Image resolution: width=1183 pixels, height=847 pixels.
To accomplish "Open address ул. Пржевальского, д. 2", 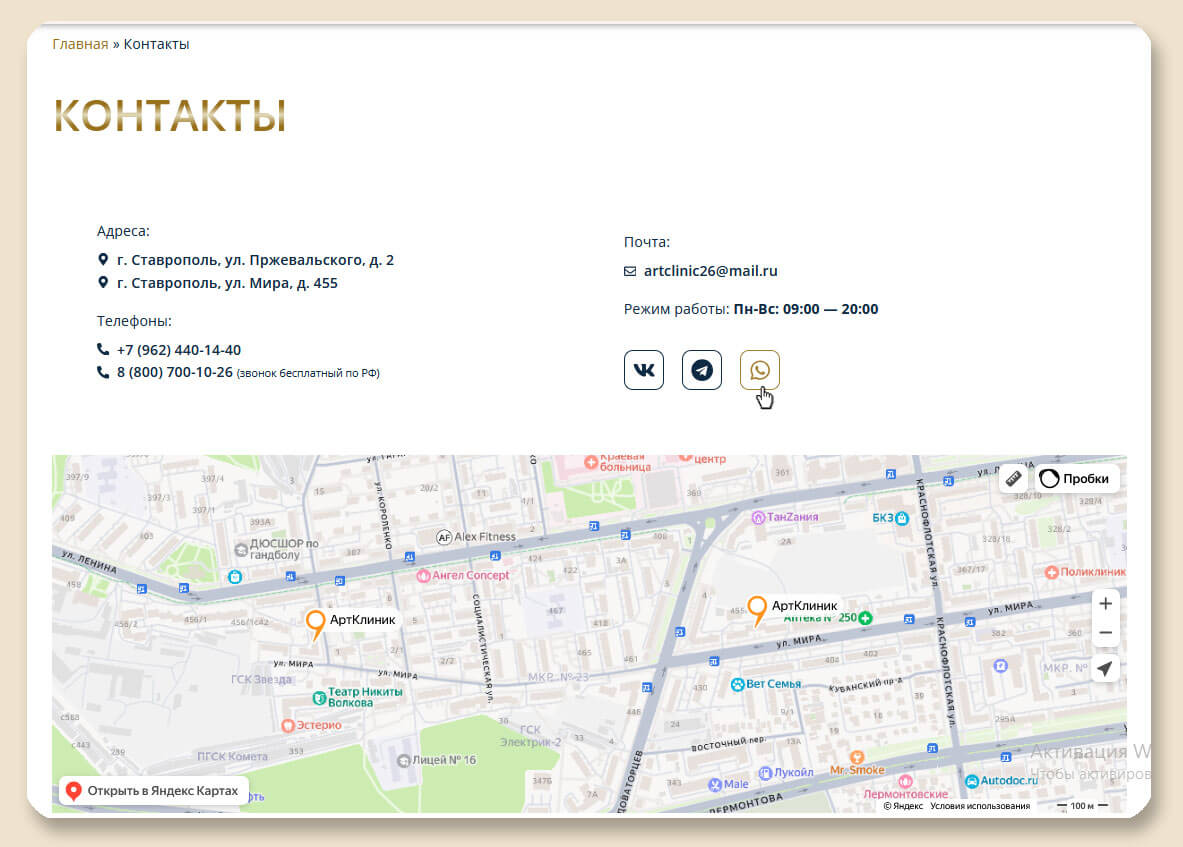I will (x=255, y=260).
